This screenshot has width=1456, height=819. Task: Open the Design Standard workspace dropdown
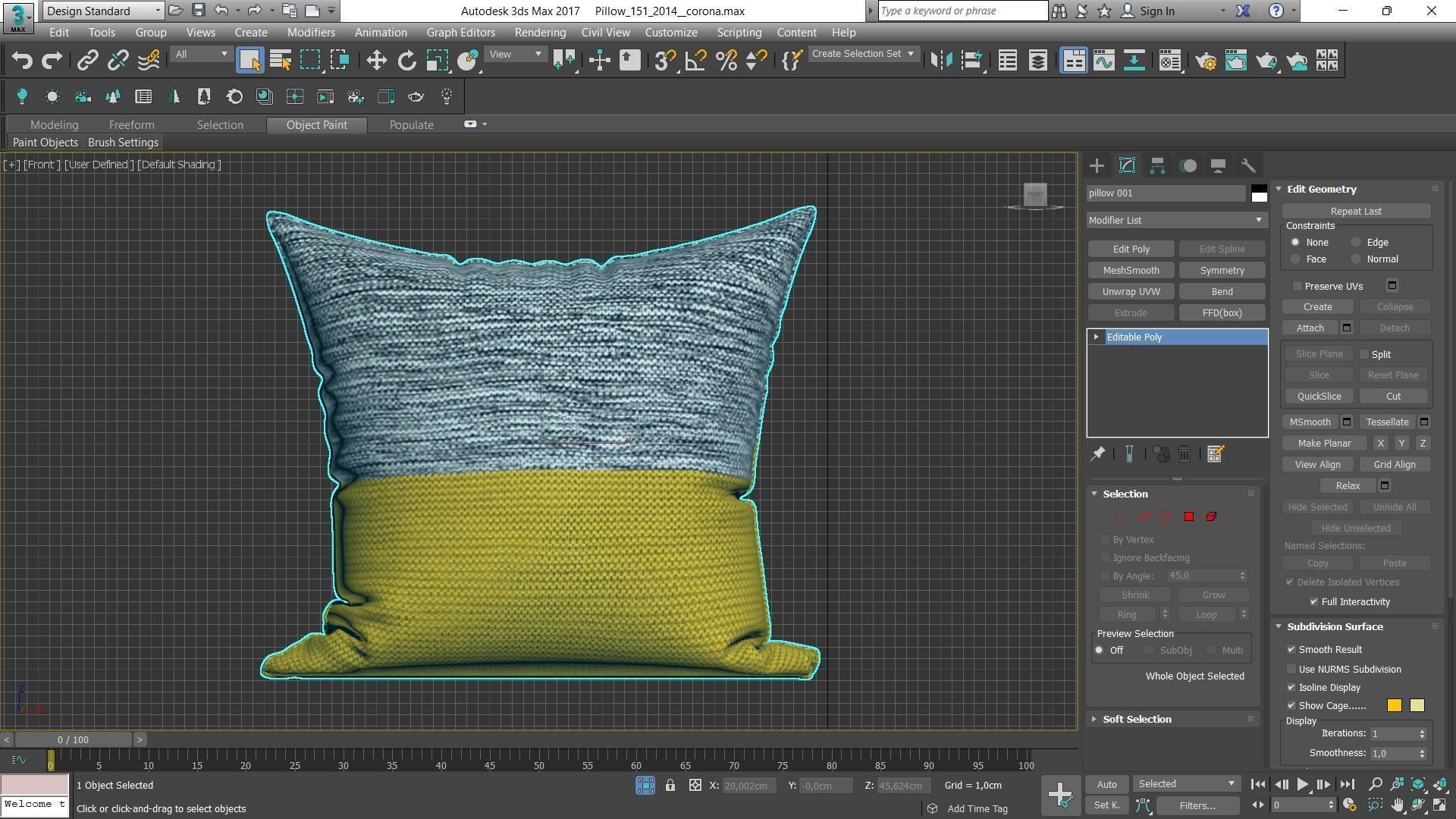pyautogui.click(x=104, y=11)
